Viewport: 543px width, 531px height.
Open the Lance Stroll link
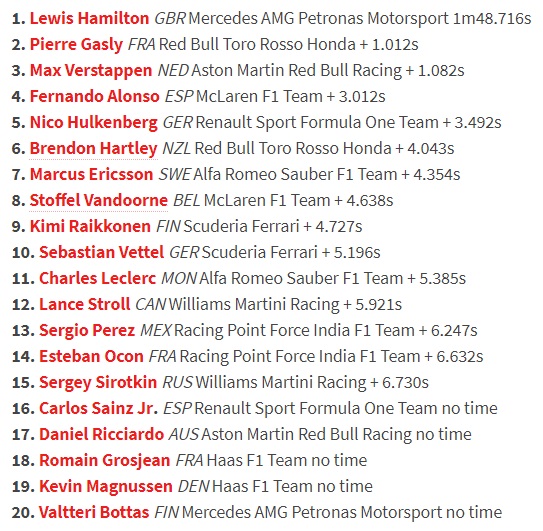pyautogui.click(x=84, y=304)
